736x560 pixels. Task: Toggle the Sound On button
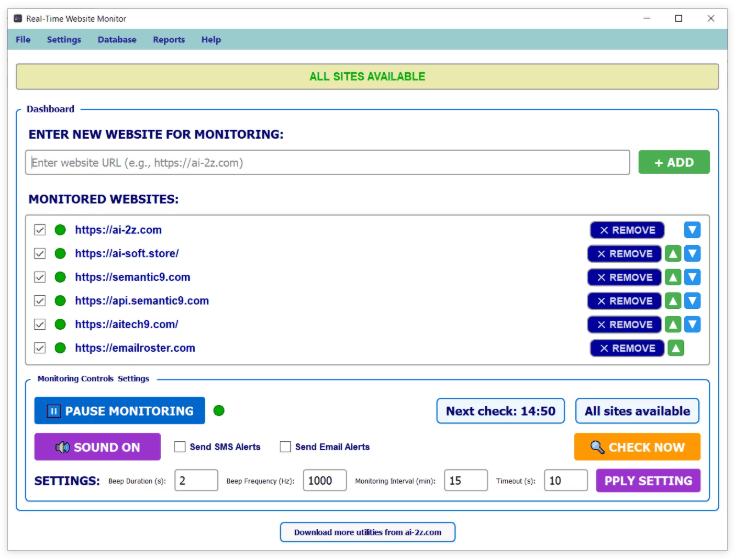coord(98,447)
